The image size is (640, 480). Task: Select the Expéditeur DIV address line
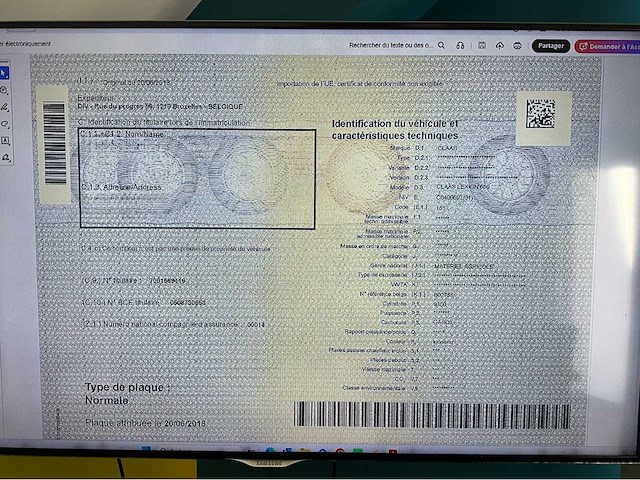coord(160,107)
